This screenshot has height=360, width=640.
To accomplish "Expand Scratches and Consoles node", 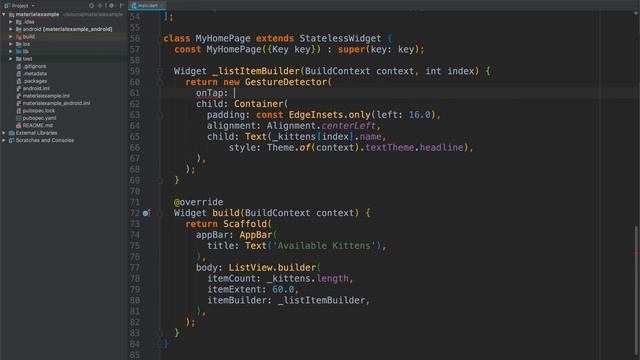I will [x=4, y=140].
